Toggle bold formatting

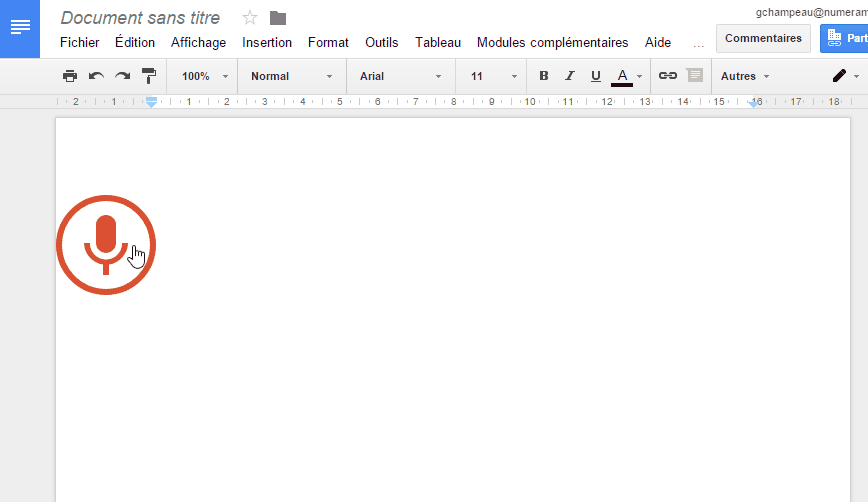click(544, 76)
